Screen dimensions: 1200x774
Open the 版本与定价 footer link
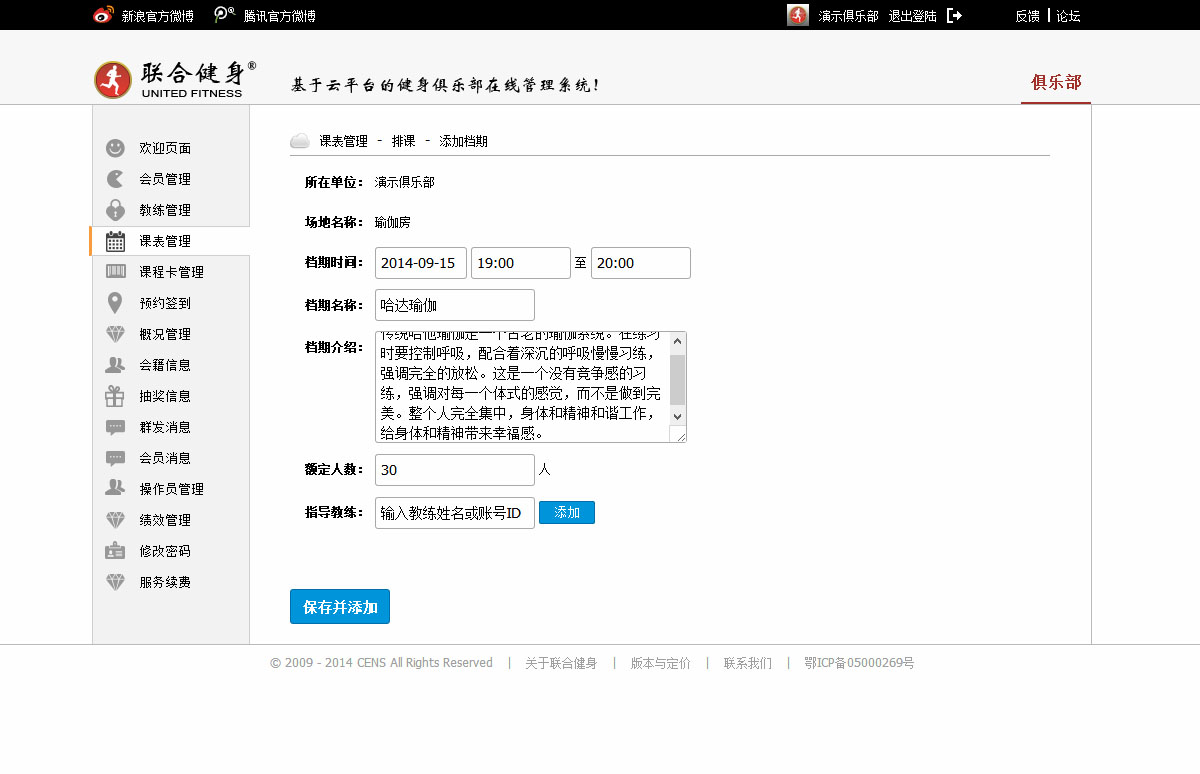tap(660, 663)
